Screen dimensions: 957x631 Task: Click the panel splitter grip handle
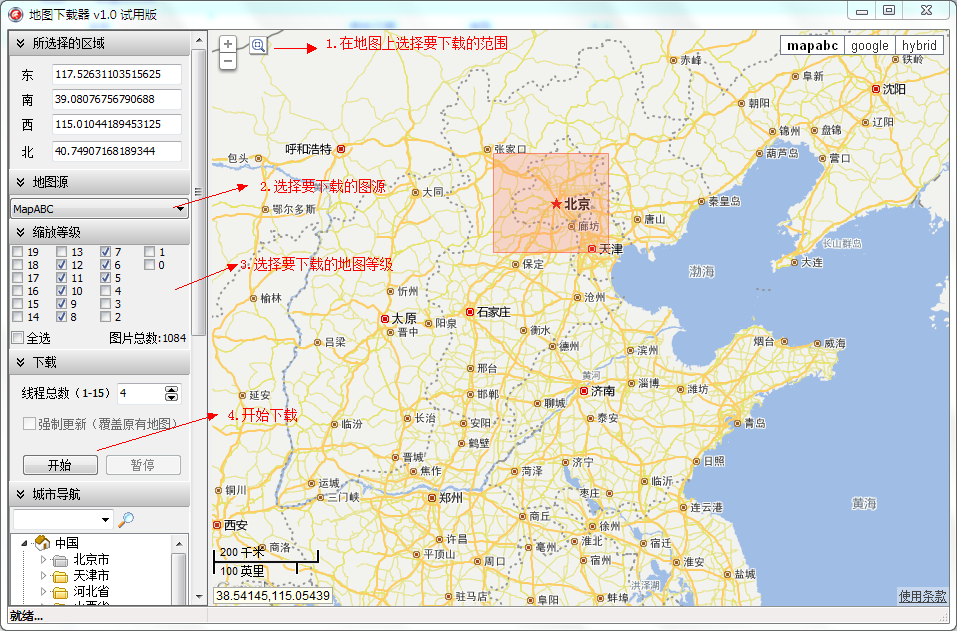pos(198,192)
